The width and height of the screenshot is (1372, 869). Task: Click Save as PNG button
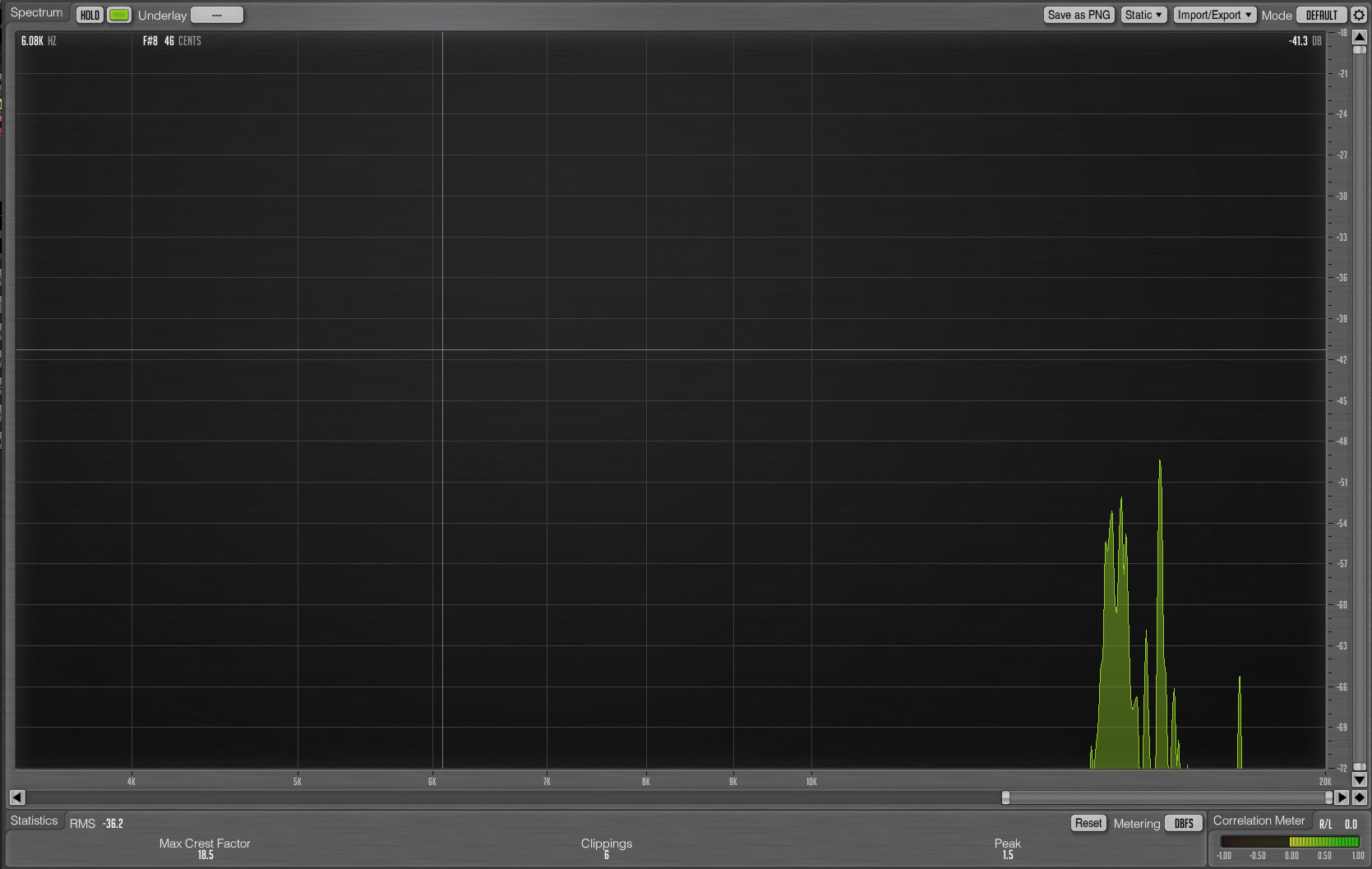tap(1079, 15)
